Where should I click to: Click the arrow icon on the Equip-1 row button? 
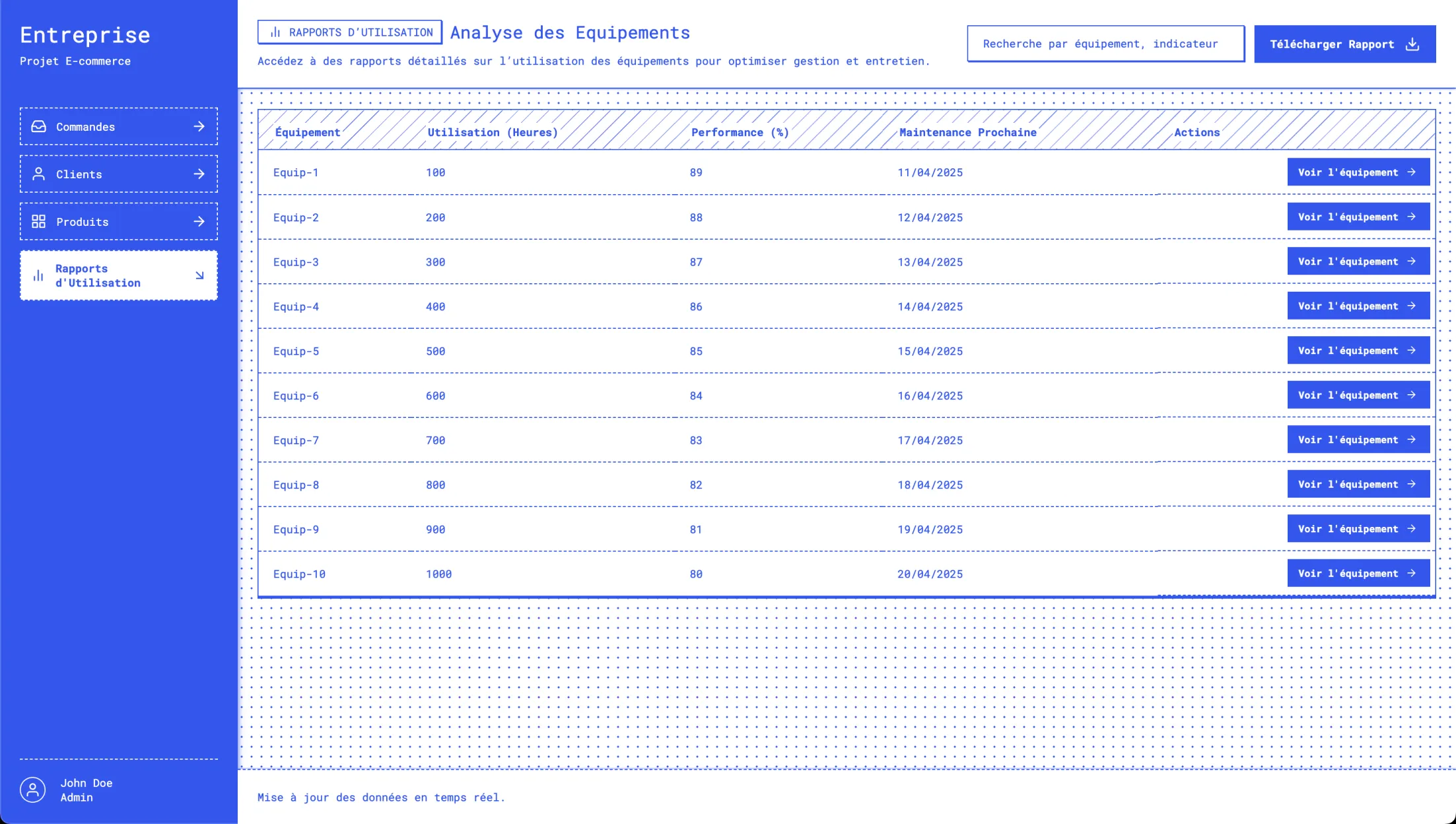point(1412,172)
